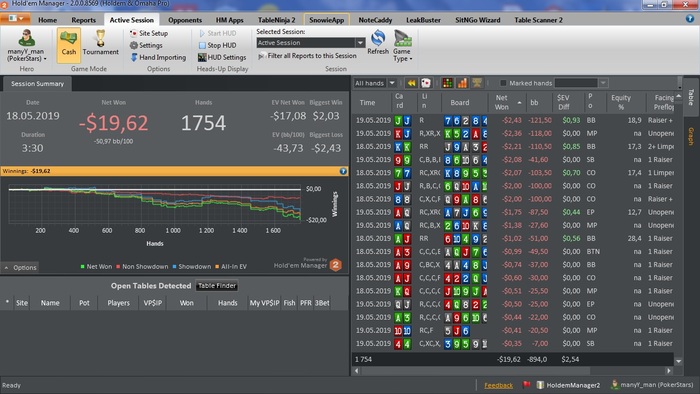700x394 pixels.
Task: Open the help icon on Winnings bar
Action: click(x=343, y=171)
